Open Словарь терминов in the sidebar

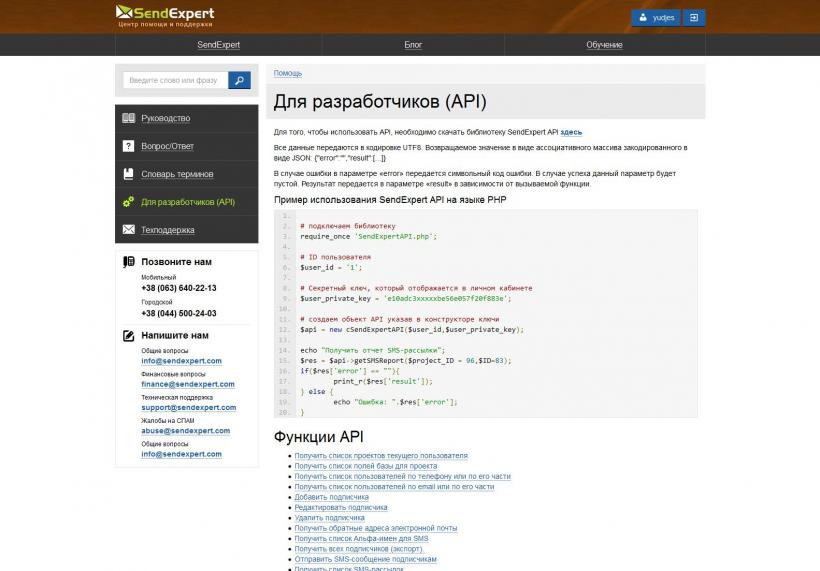(177, 174)
